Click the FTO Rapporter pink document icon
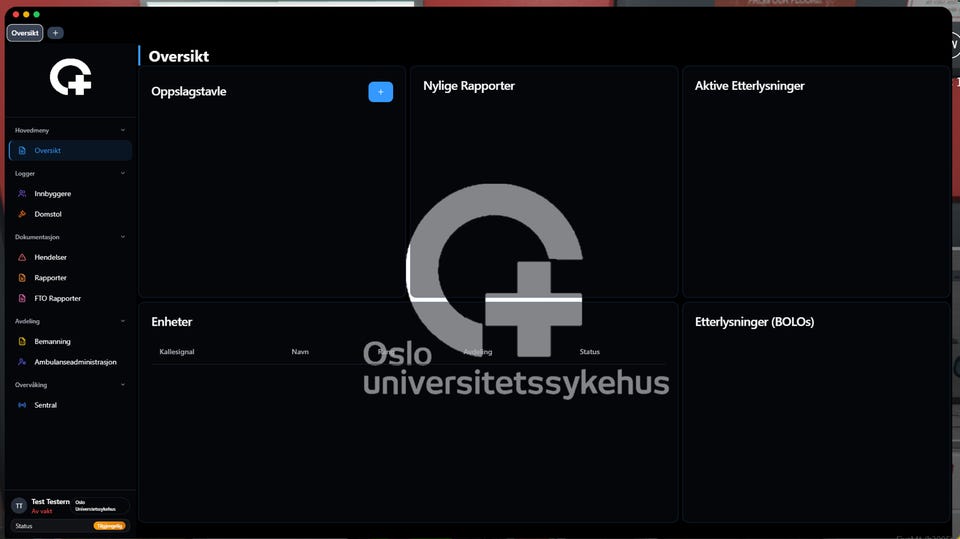 (x=22, y=298)
